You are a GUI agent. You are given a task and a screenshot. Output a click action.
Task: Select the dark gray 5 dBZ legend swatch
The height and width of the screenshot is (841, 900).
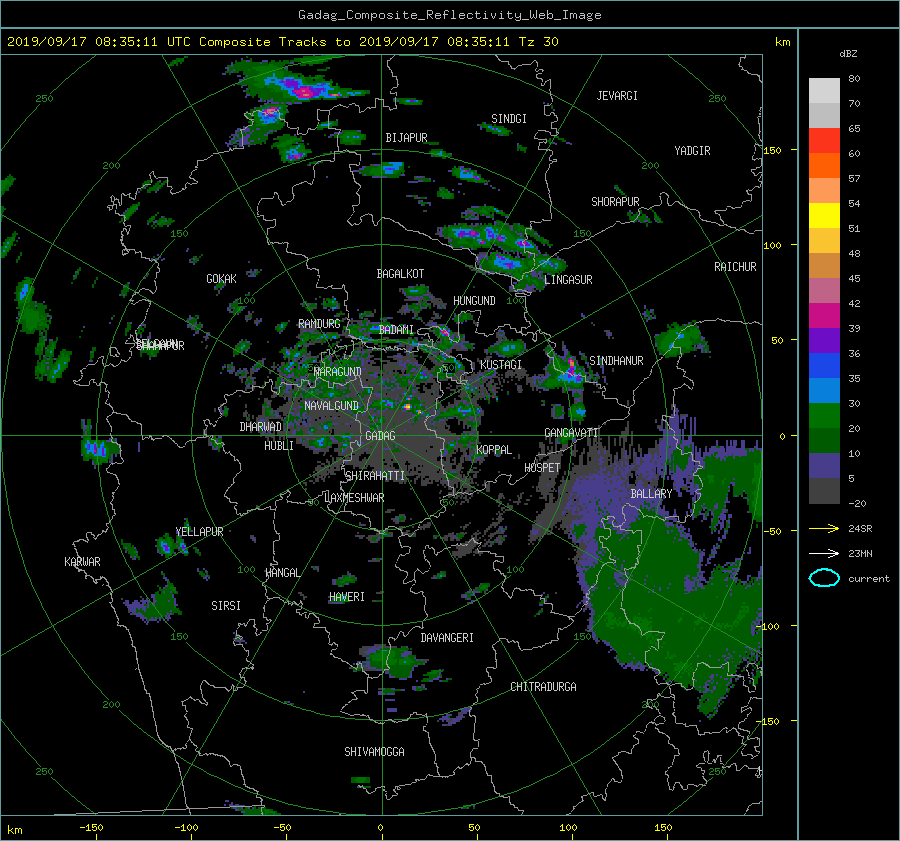pos(824,490)
